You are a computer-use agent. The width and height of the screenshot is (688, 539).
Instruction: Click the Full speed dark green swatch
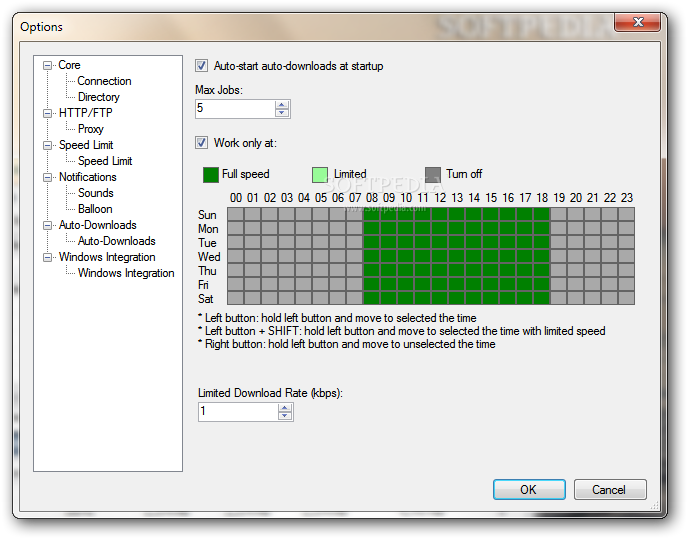click(x=211, y=175)
